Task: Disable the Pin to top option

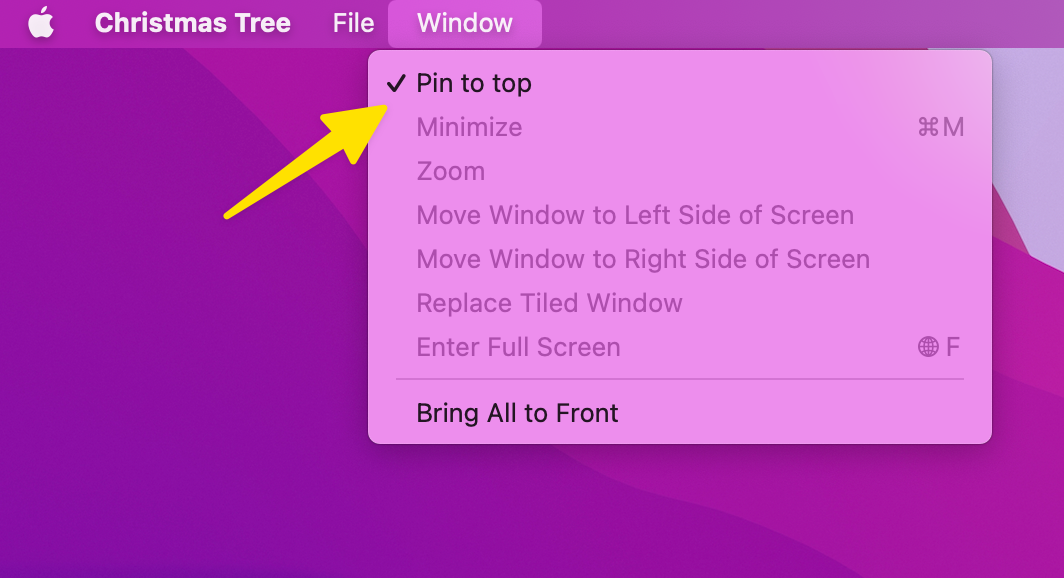Action: click(x=474, y=84)
